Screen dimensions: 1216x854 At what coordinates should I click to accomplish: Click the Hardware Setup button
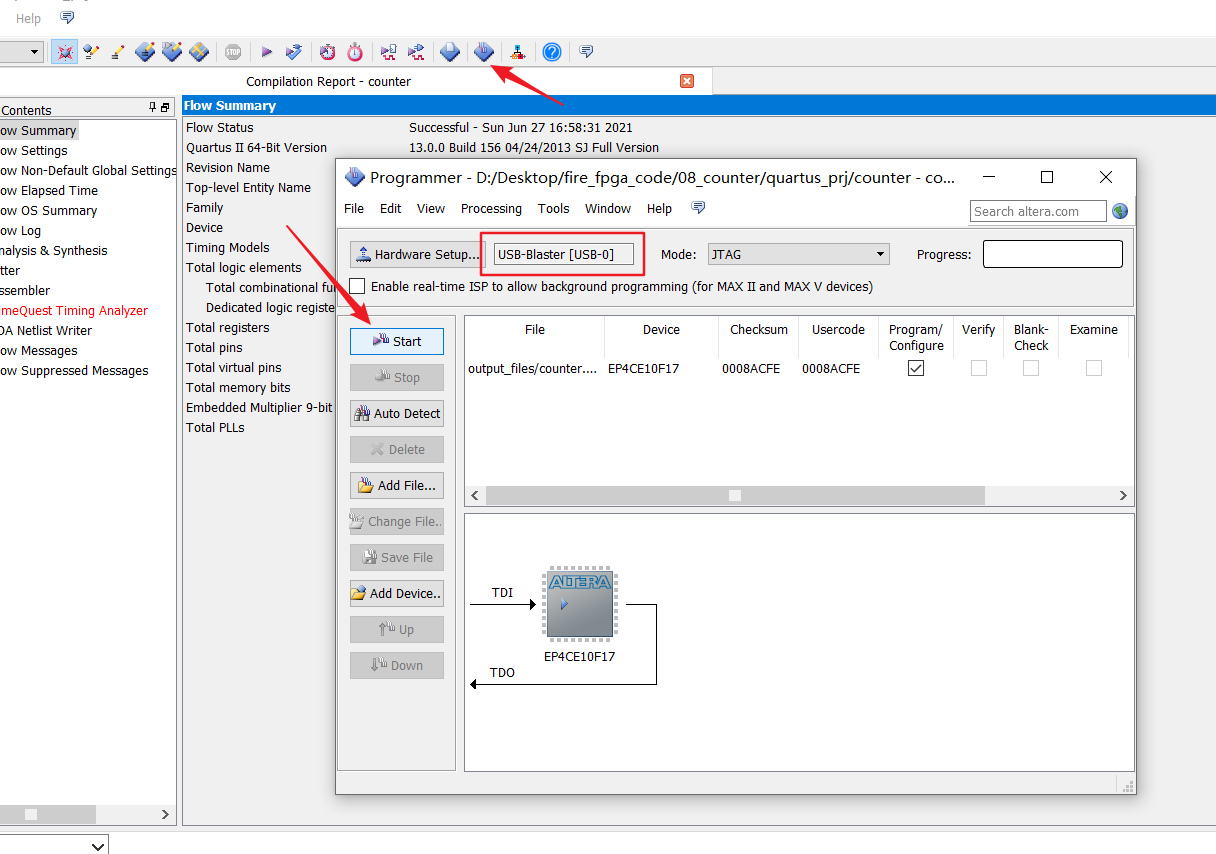417,254
